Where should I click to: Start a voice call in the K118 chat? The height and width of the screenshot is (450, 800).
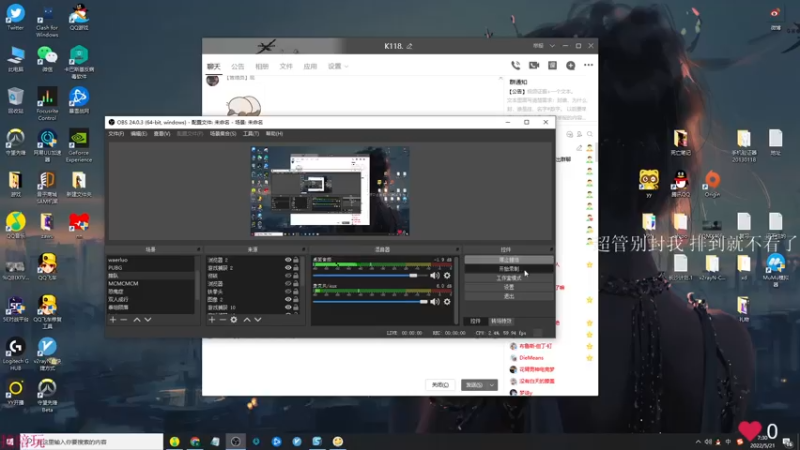coord(516,65)
